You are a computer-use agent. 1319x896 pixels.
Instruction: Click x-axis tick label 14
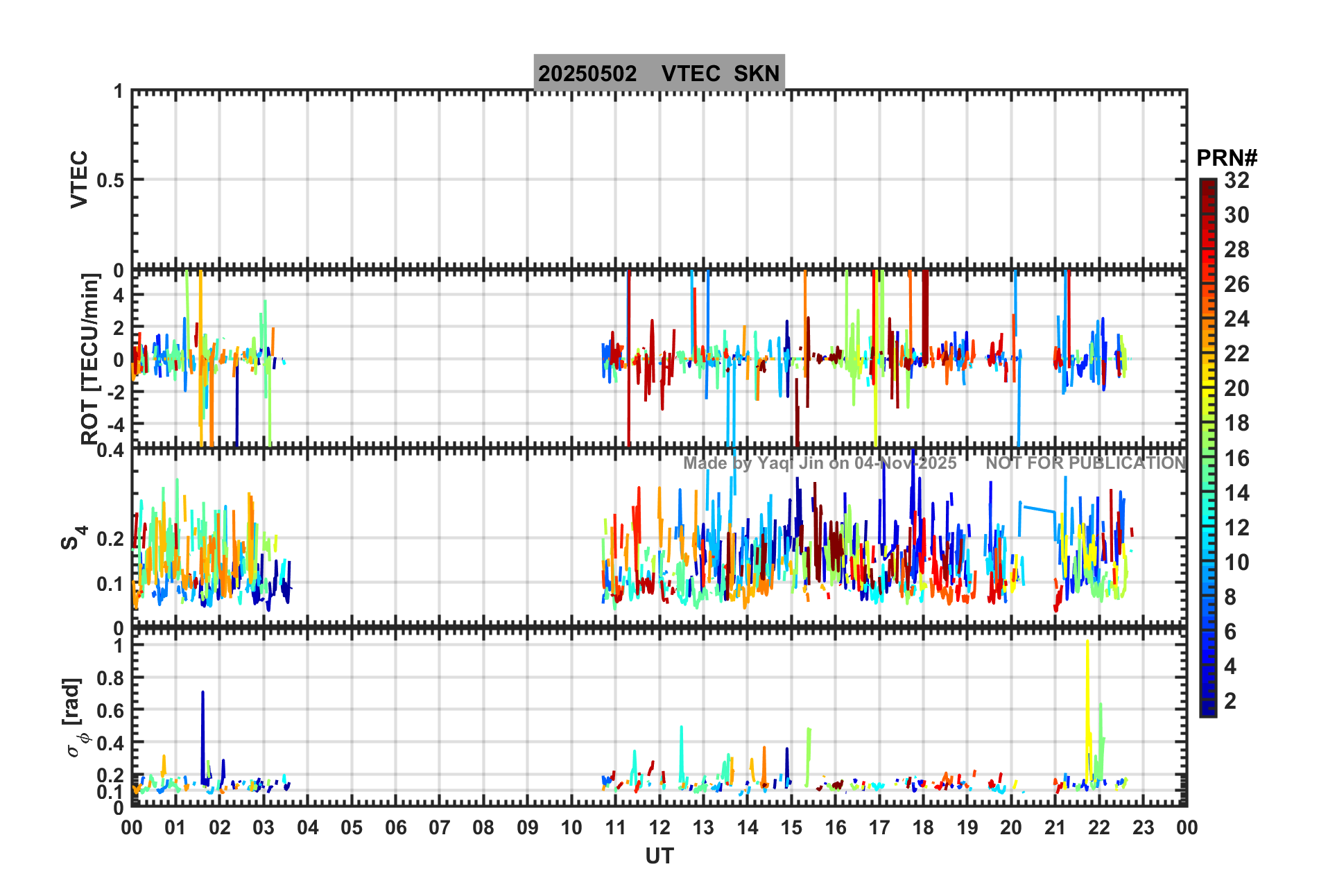point(748,828)
